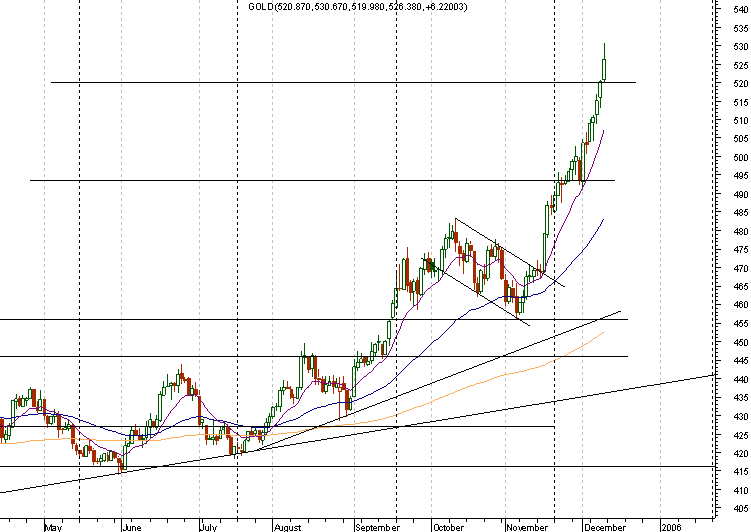Select the 475 value on the price axis

(740, 250)
